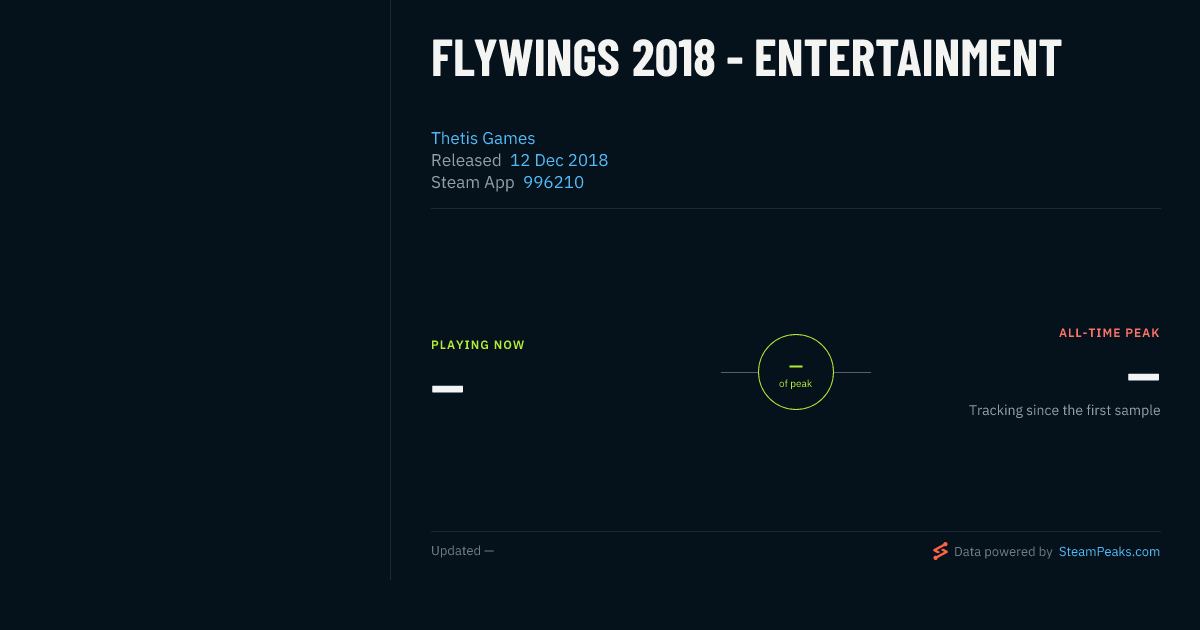The height and width of the screenshot is (630, 1200).
Task: Click the line left of the peak circle
Action: tap(739, 372)
